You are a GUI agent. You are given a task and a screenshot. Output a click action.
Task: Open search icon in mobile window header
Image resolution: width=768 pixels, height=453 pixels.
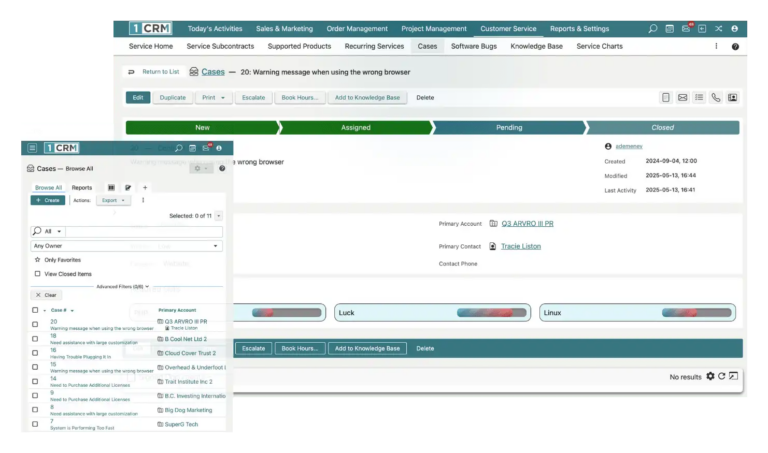(179, 148)
